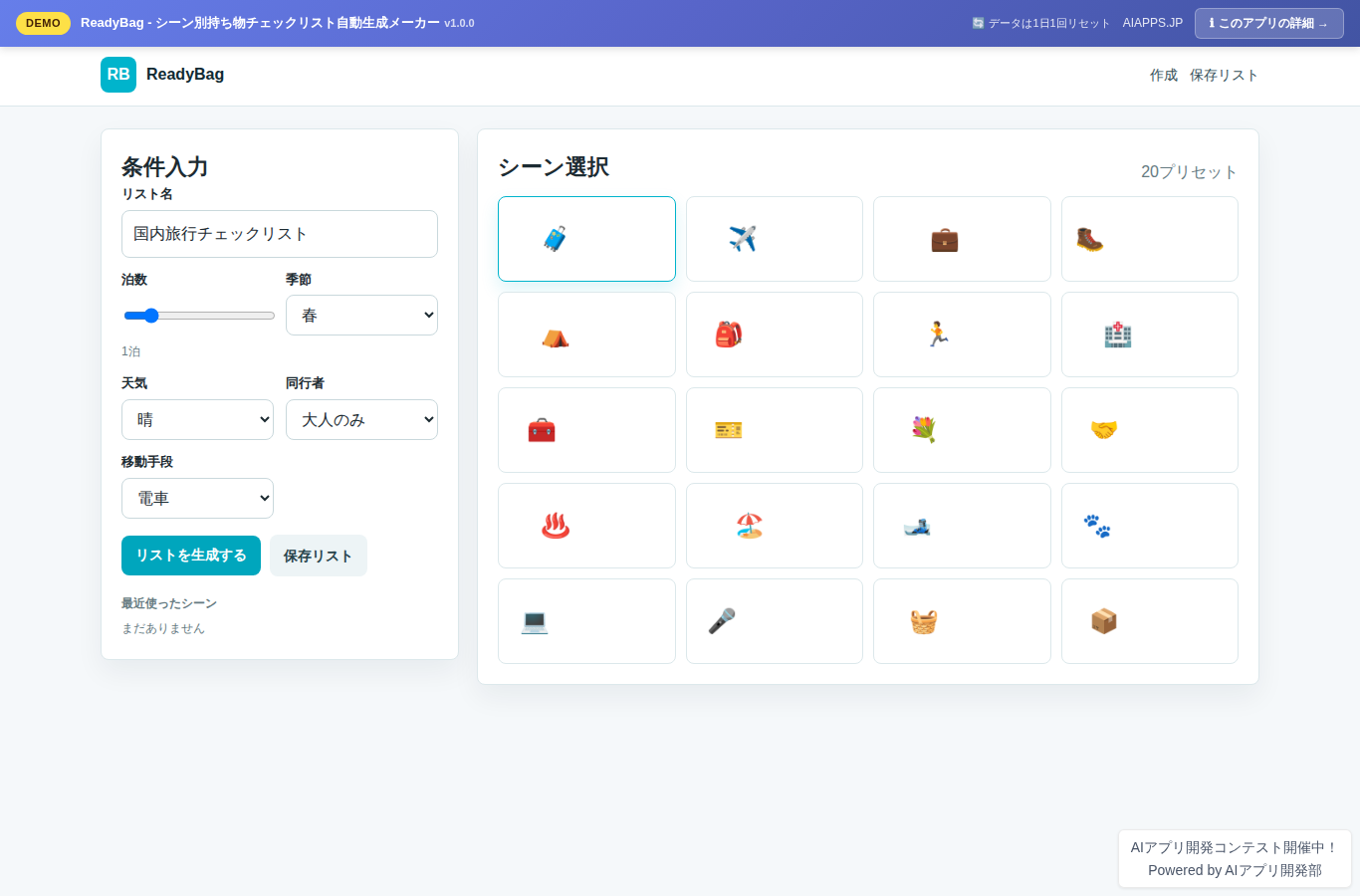
Task: Select the hospital scene card
Action: point(1150,335)
